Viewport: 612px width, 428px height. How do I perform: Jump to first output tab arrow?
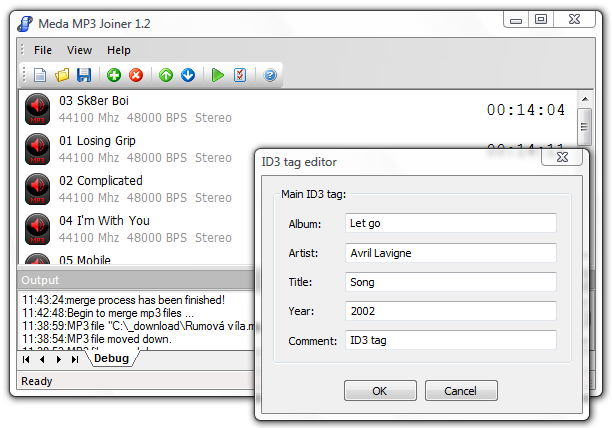click(26, 359)
